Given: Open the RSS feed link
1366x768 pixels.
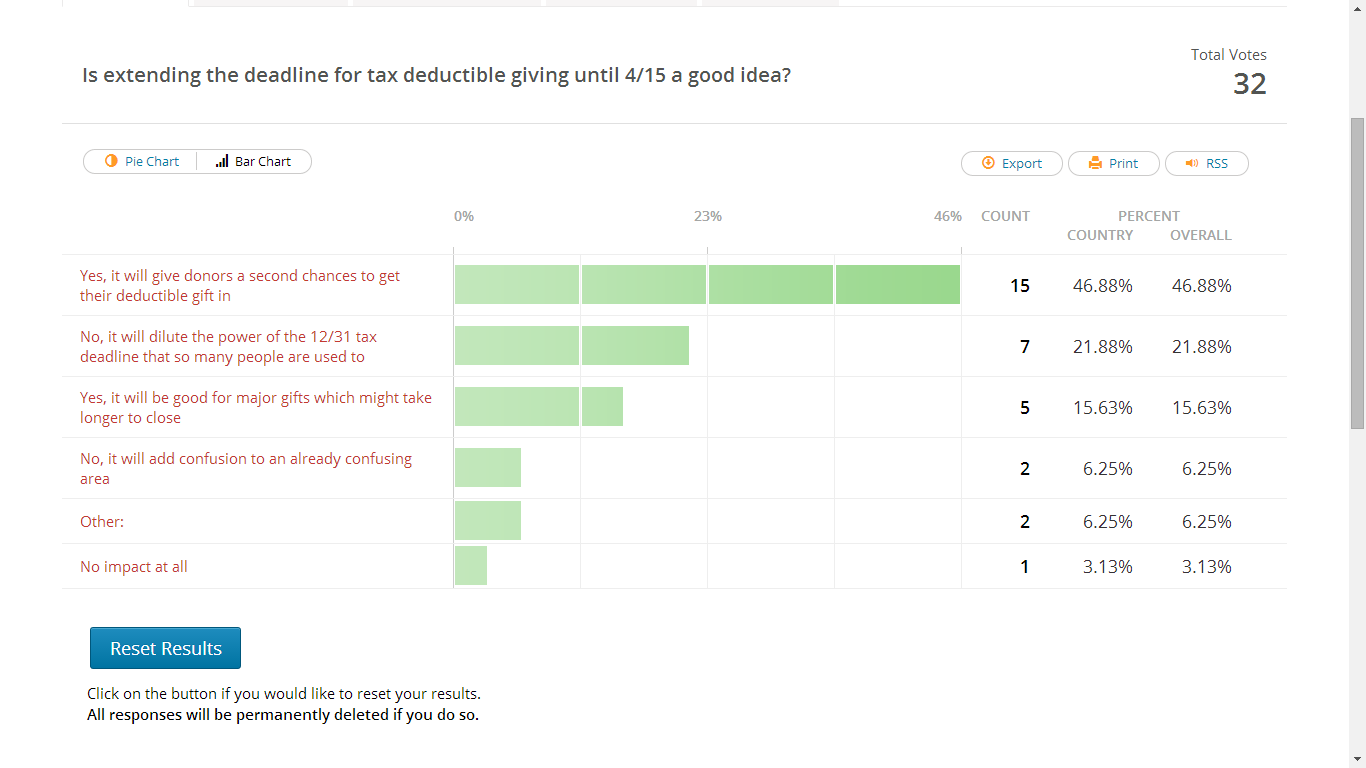Looking at the screenshot, I should [x=1216, y=163].
